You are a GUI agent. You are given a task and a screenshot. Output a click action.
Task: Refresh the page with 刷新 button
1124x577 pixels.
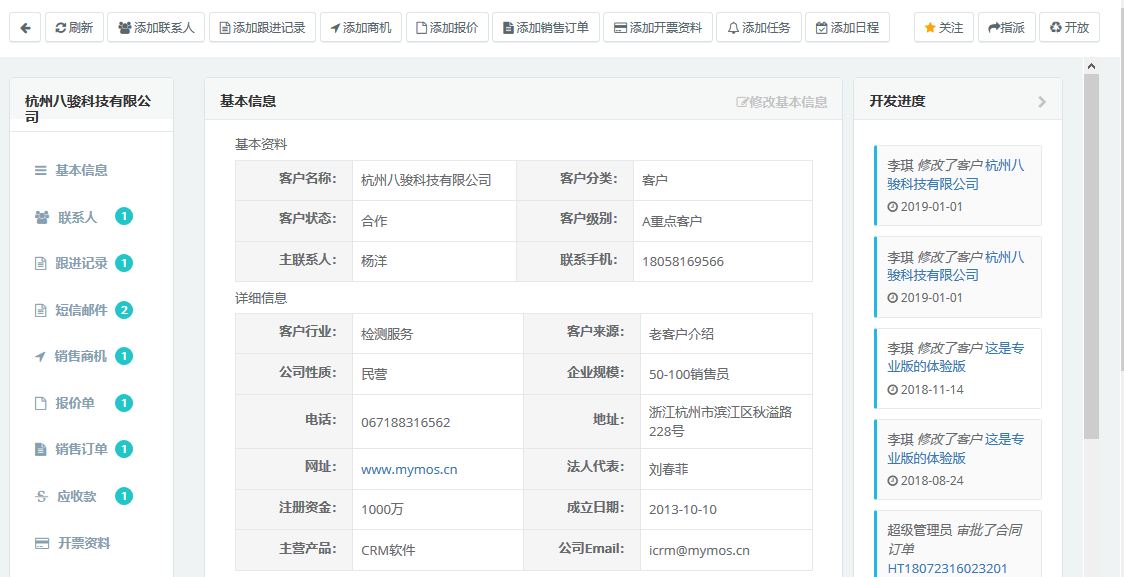coord(75,28)
